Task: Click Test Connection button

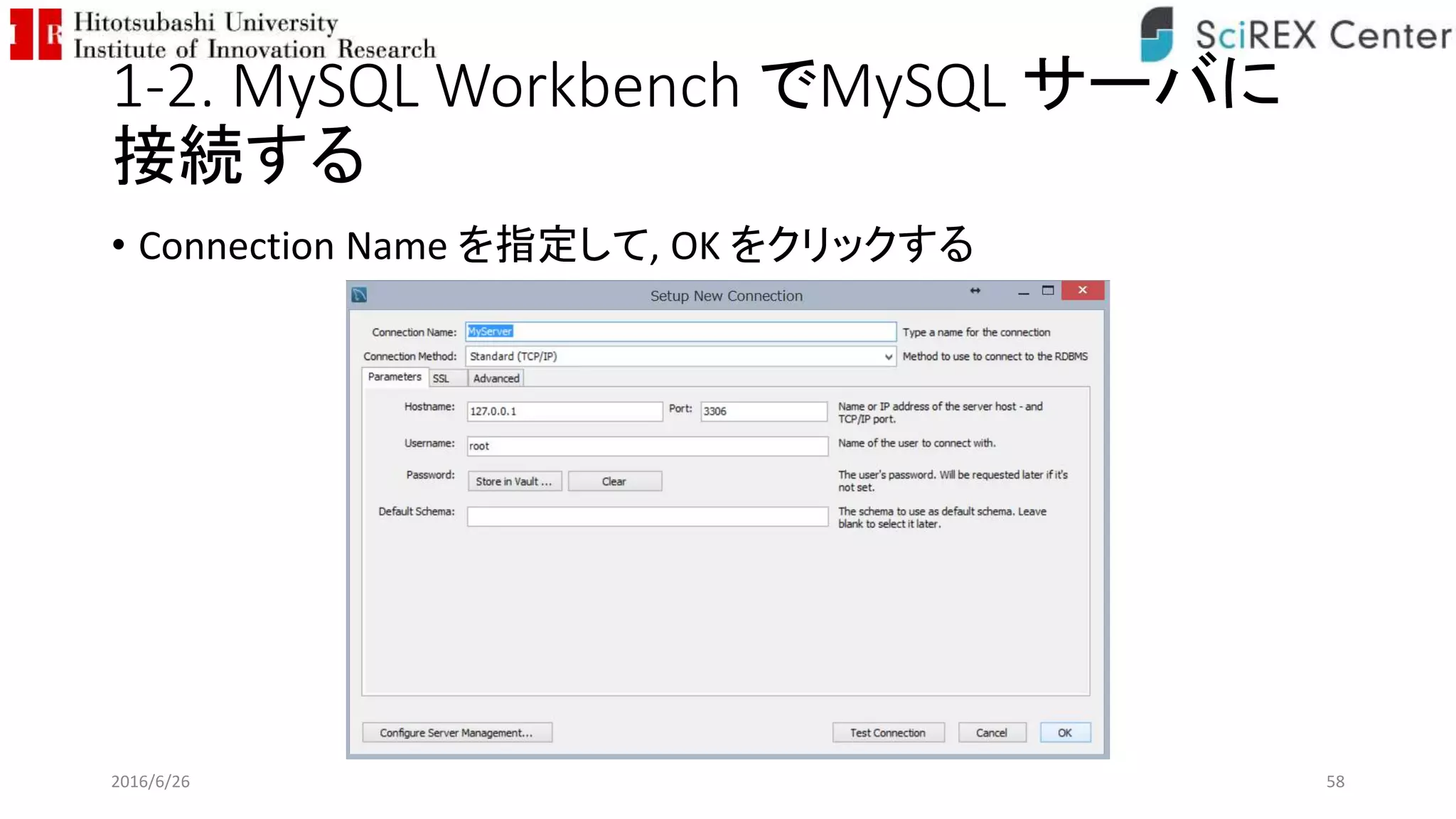Action: point(888,733)
